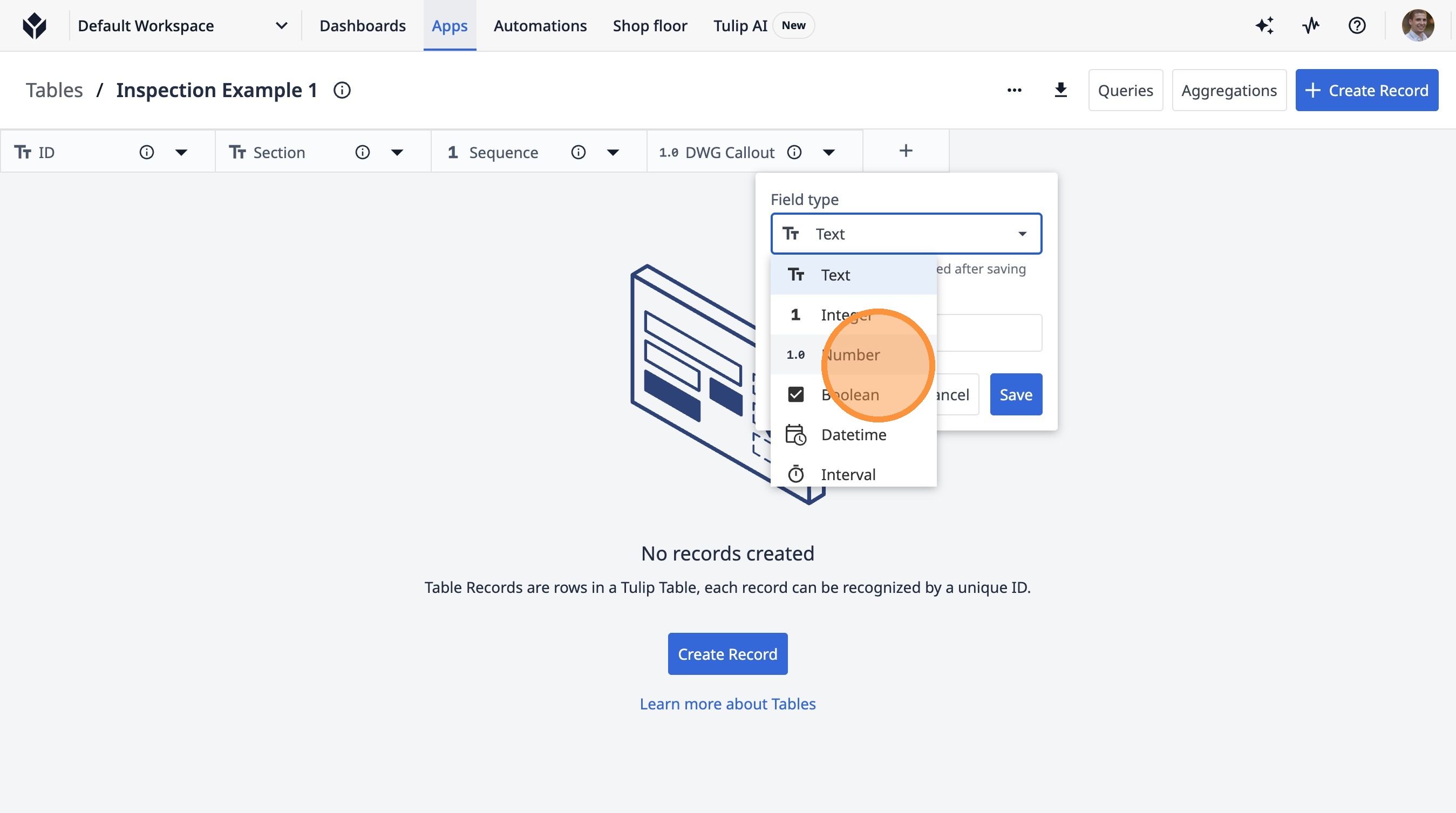Click the Save button in field popup
The width and height of the screenshot is (1456, 813).
point(1015,394)
